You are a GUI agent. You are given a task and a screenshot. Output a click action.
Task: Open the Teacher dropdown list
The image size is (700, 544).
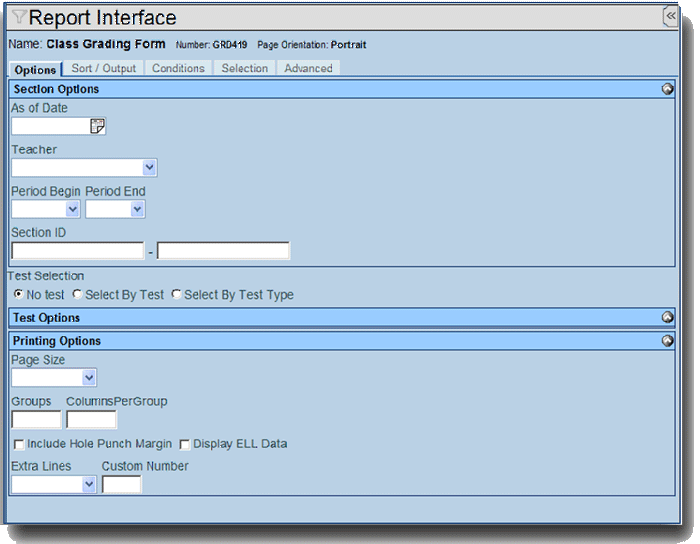pyautogui.click(x=149, y=168)
